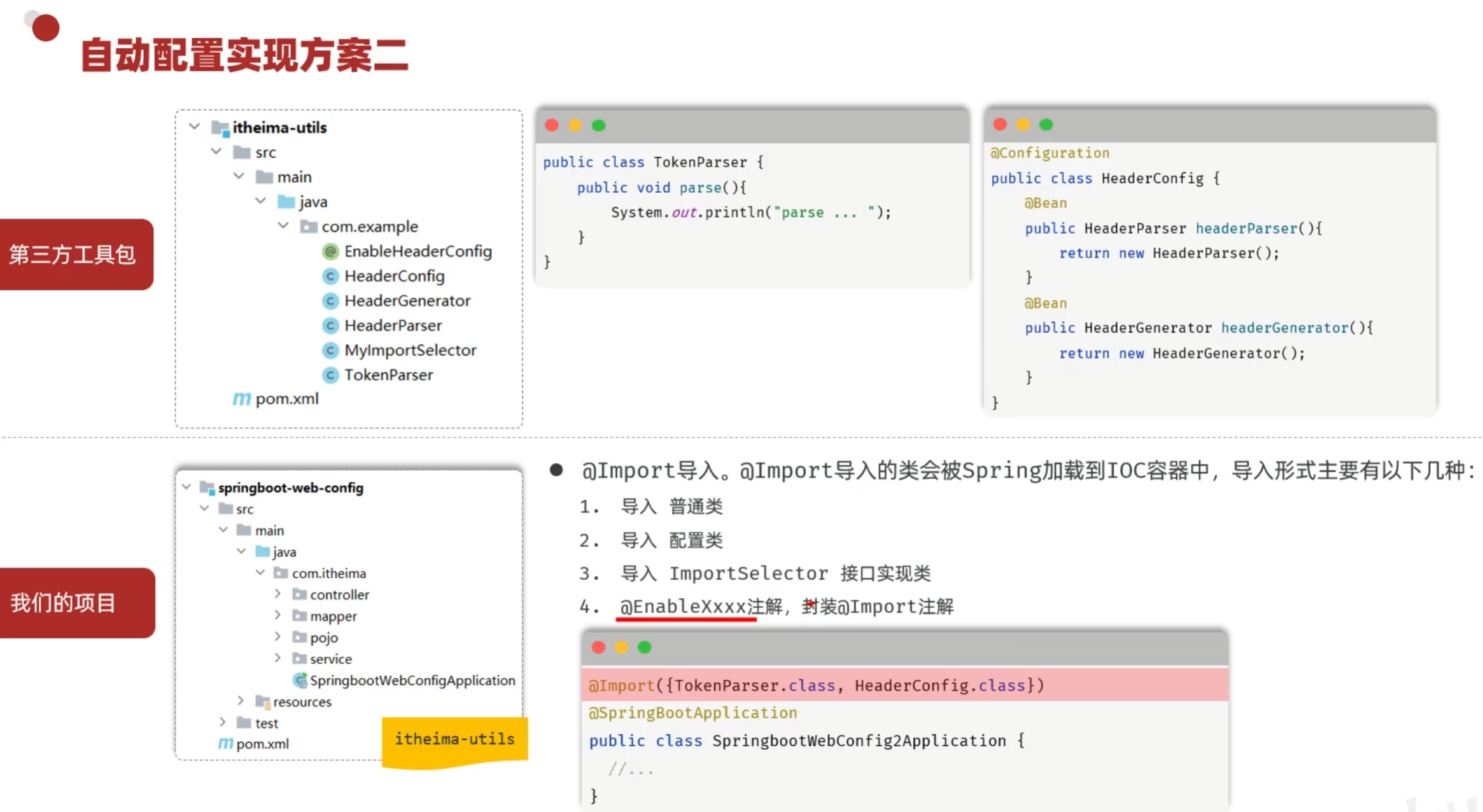
Task: Click the HeaderConfig class icon
Action: 330,276
